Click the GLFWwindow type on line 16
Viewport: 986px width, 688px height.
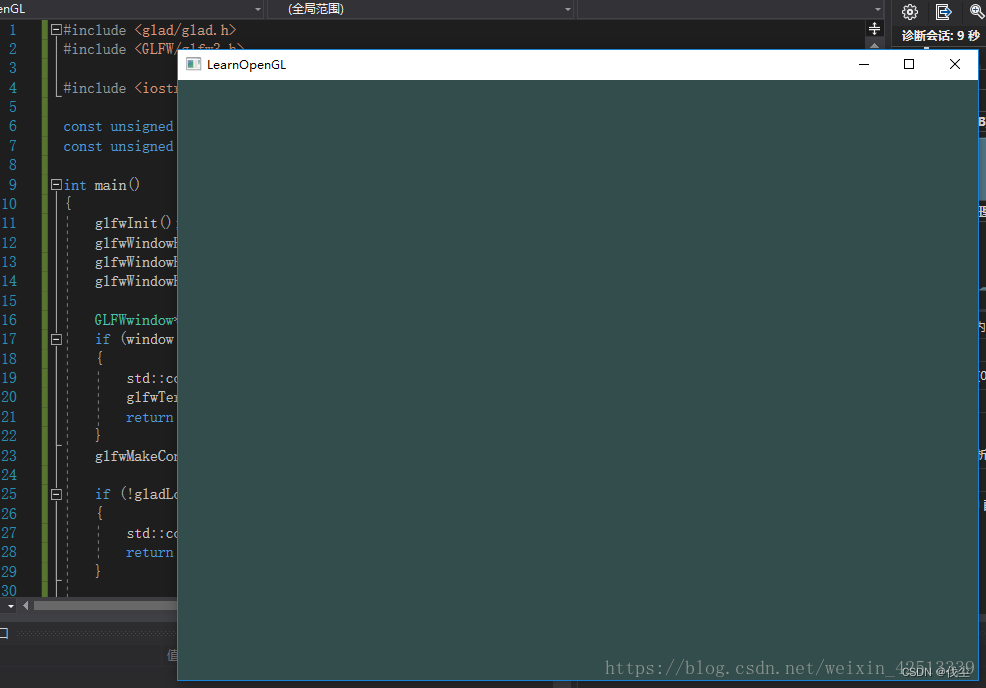tap(135, 320)
